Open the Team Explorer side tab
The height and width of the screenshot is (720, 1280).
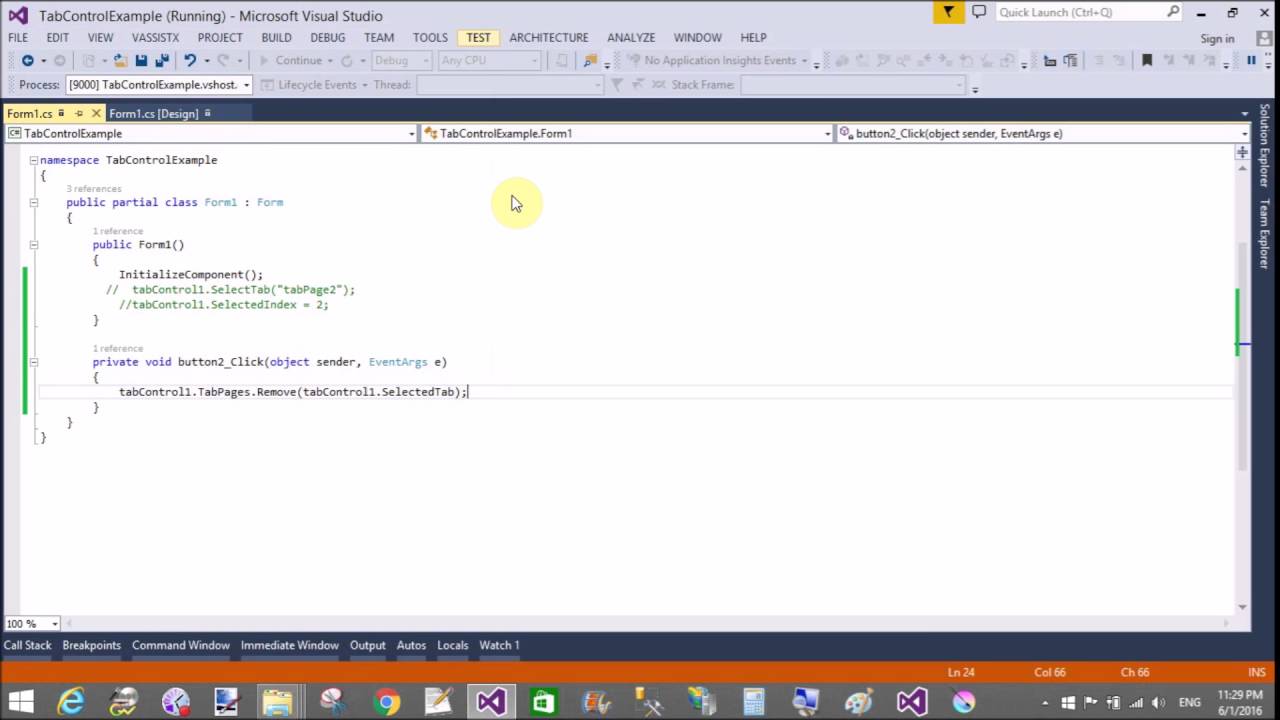(1265, 233)
